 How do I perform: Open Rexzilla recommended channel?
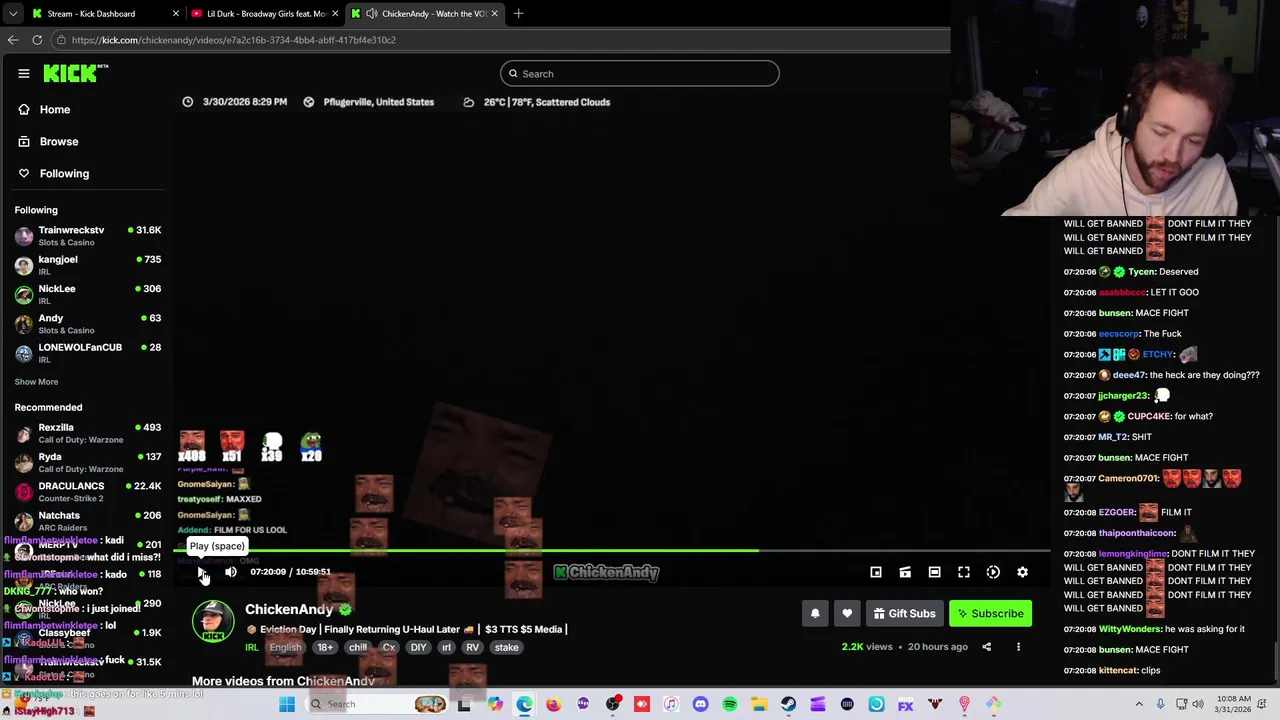tap(88, 433)
